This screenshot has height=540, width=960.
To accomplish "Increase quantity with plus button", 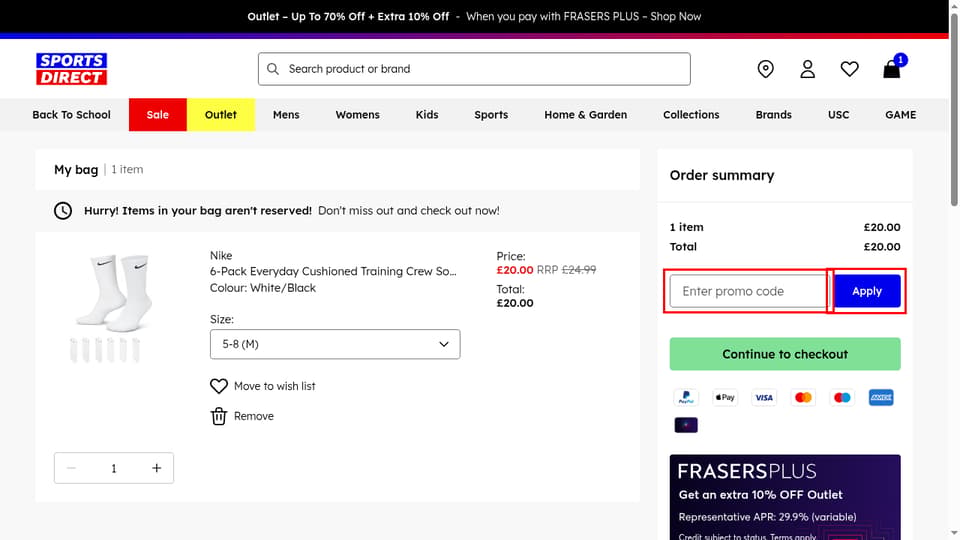I will click(157, 468).
